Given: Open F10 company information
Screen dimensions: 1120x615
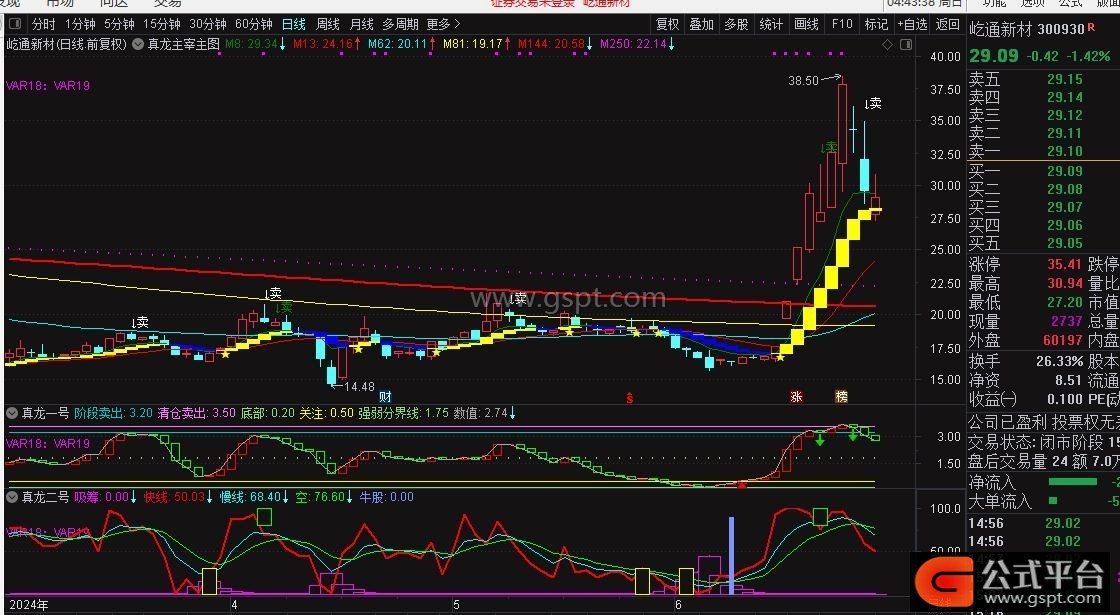Looking at the screenshot, I should point(842,24).
